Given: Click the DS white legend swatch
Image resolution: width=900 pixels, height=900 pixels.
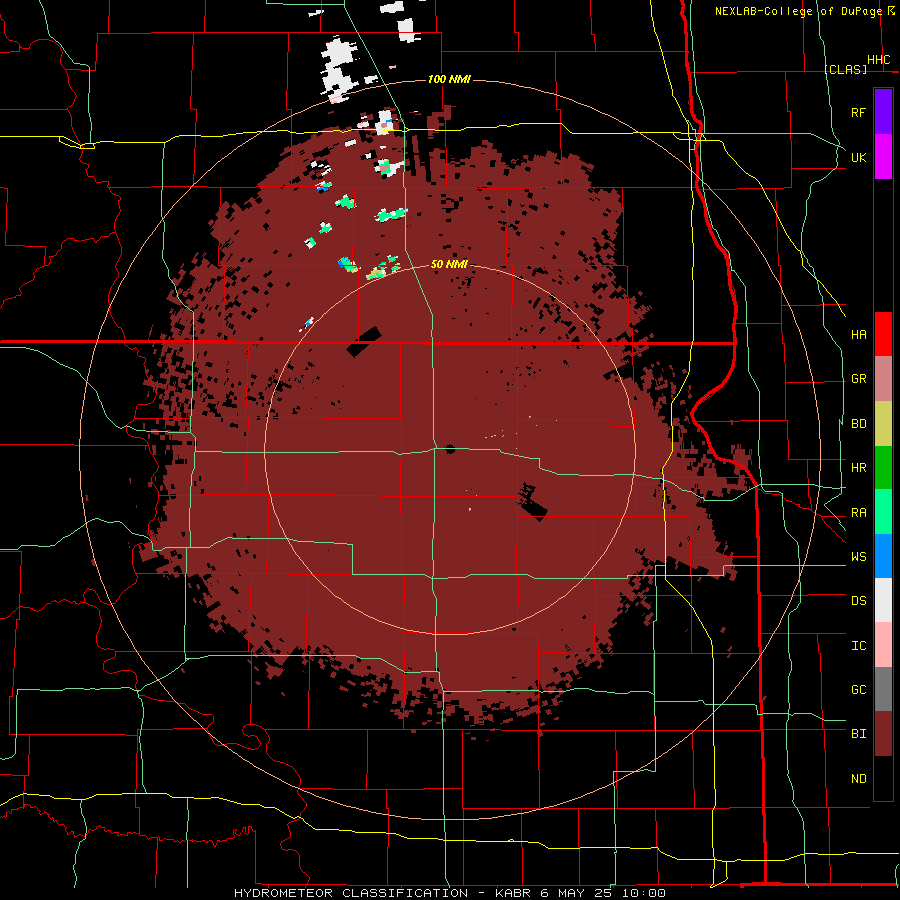Looking at the screenshot, I should pos(883,600).
